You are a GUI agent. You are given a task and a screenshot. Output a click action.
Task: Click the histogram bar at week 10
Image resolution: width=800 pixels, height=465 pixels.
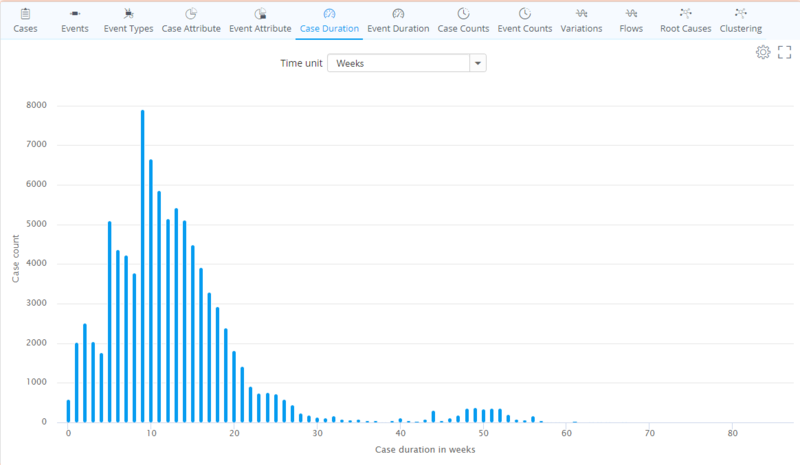pyautogui.click(x=151, y=291)
